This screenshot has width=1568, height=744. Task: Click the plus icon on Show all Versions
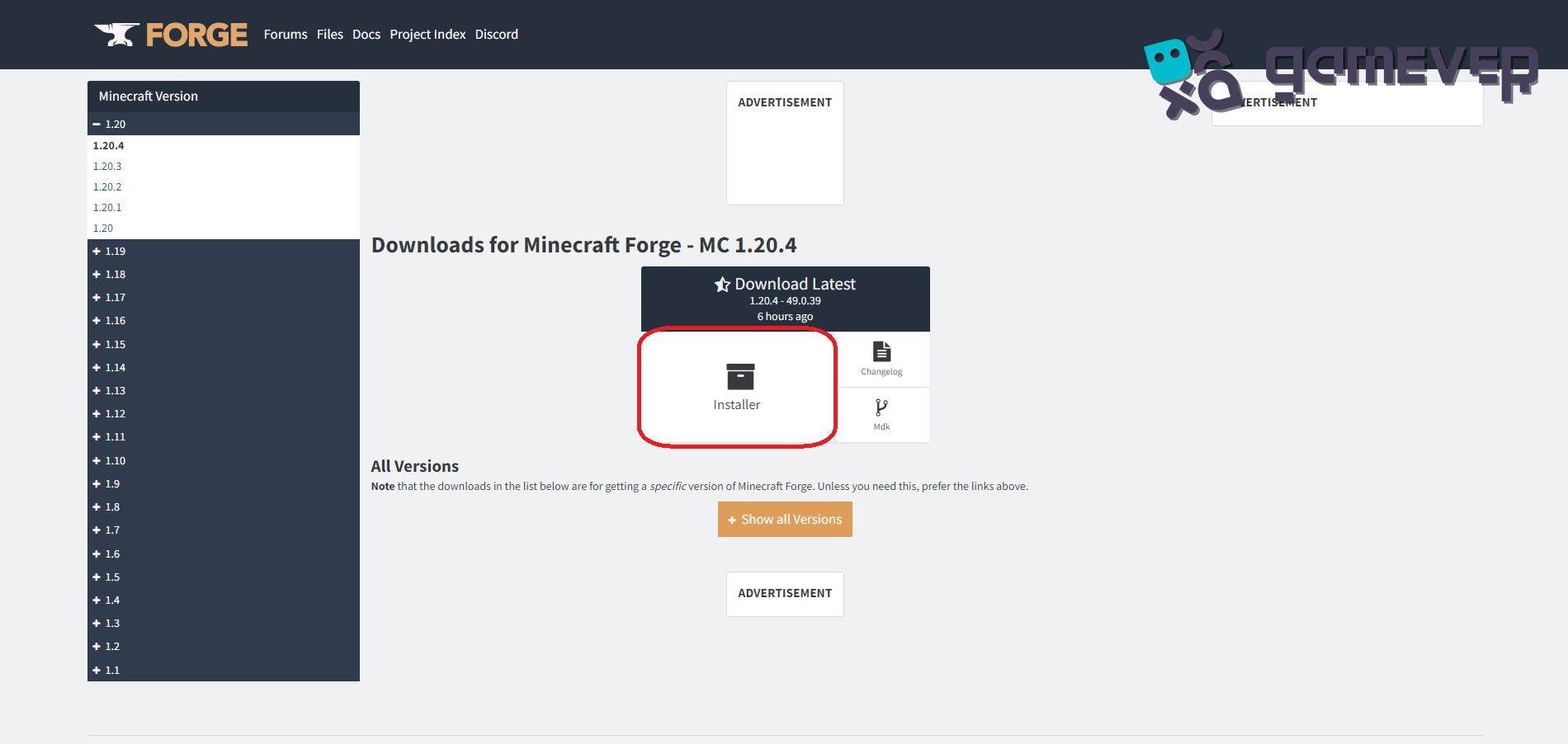731,520
